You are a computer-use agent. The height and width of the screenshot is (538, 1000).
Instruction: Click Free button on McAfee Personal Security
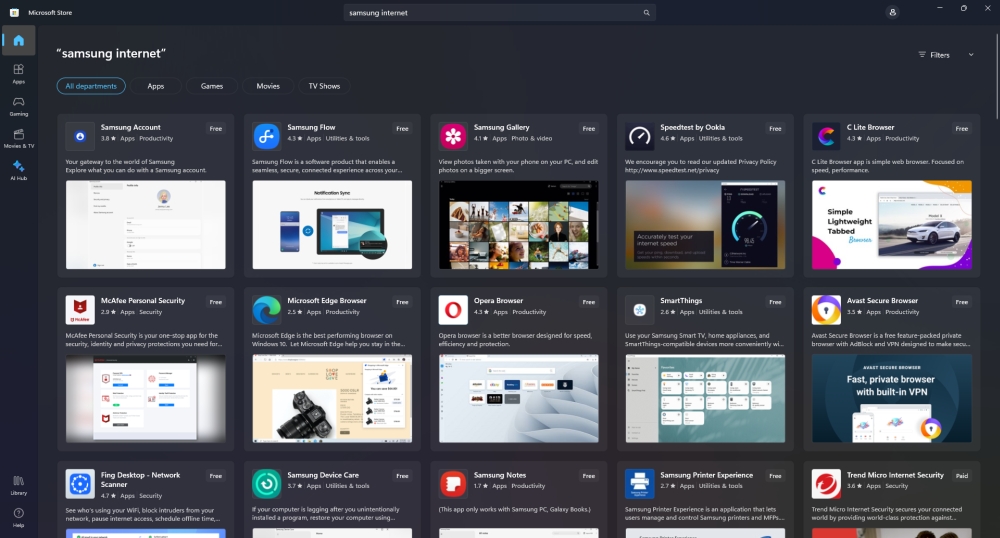pos(216,302)
